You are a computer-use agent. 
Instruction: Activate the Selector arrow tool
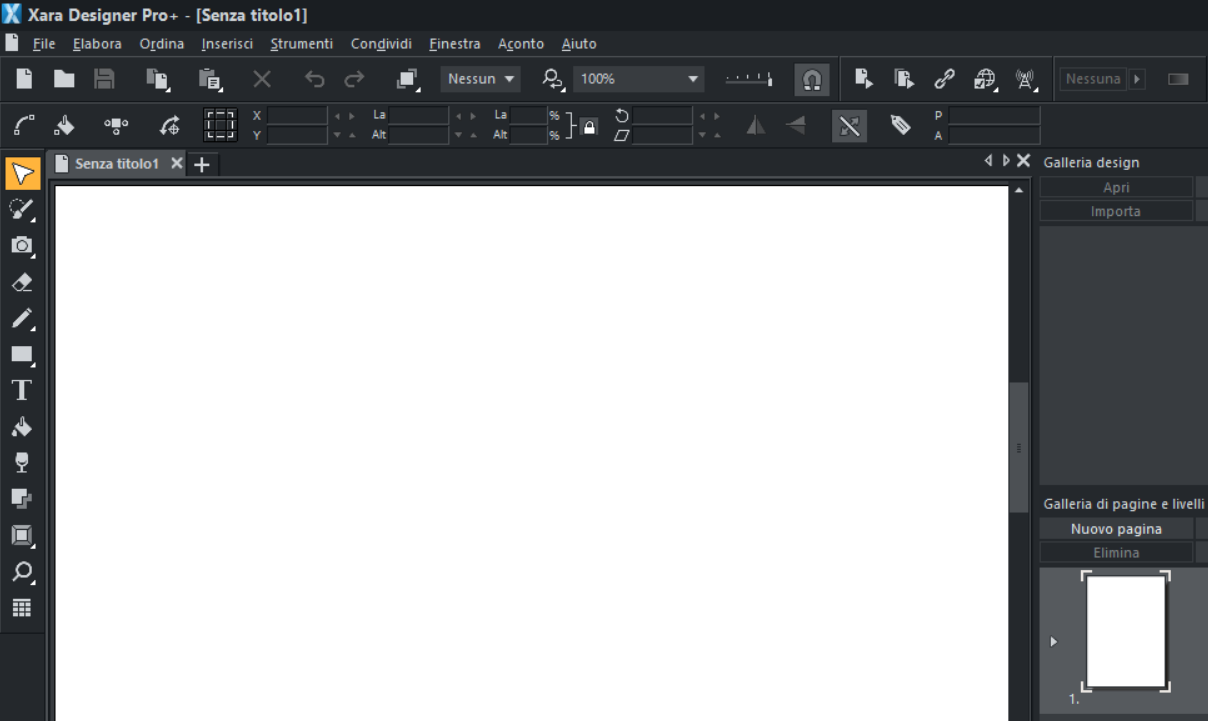point(22,174)
